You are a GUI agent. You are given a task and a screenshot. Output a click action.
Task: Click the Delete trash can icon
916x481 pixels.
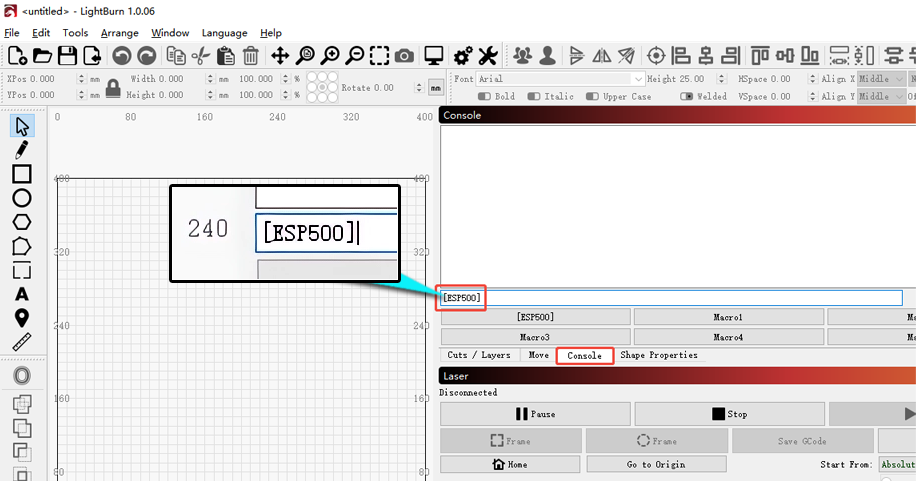(251, 56)
